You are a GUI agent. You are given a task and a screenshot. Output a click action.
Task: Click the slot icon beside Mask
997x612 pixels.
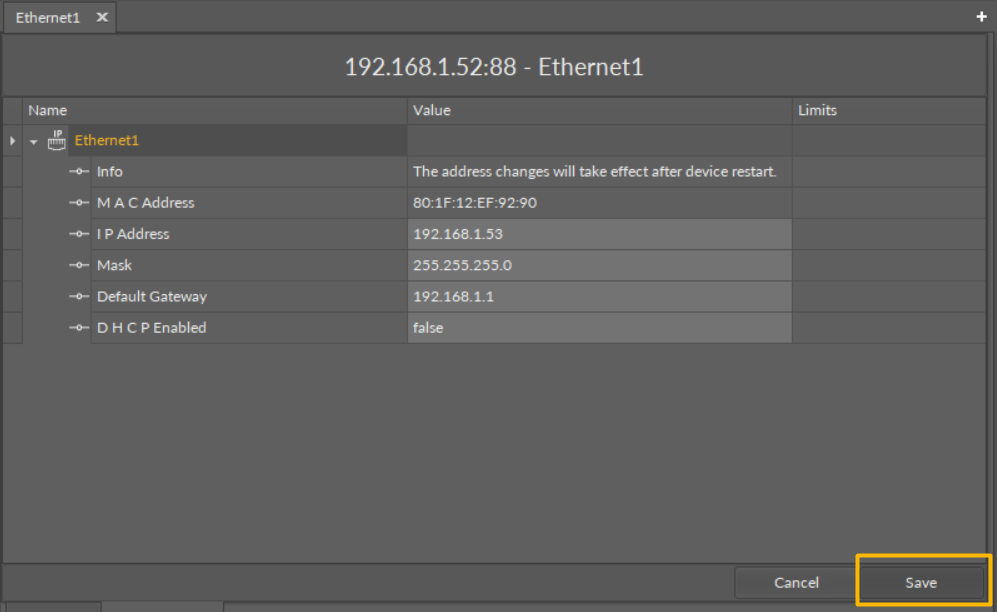pyautogui.click(x=80, y=265)
